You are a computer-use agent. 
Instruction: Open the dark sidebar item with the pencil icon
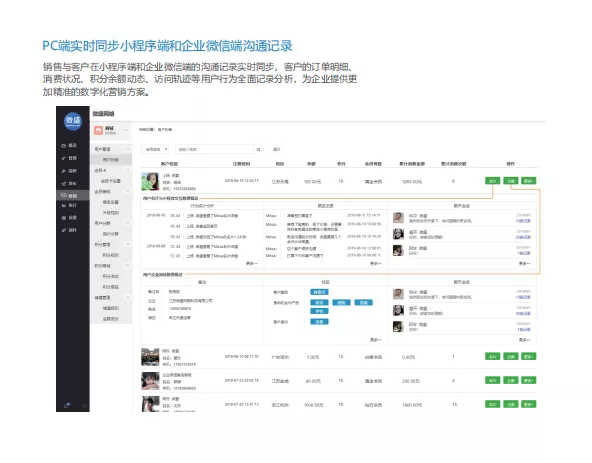(69, 230)
